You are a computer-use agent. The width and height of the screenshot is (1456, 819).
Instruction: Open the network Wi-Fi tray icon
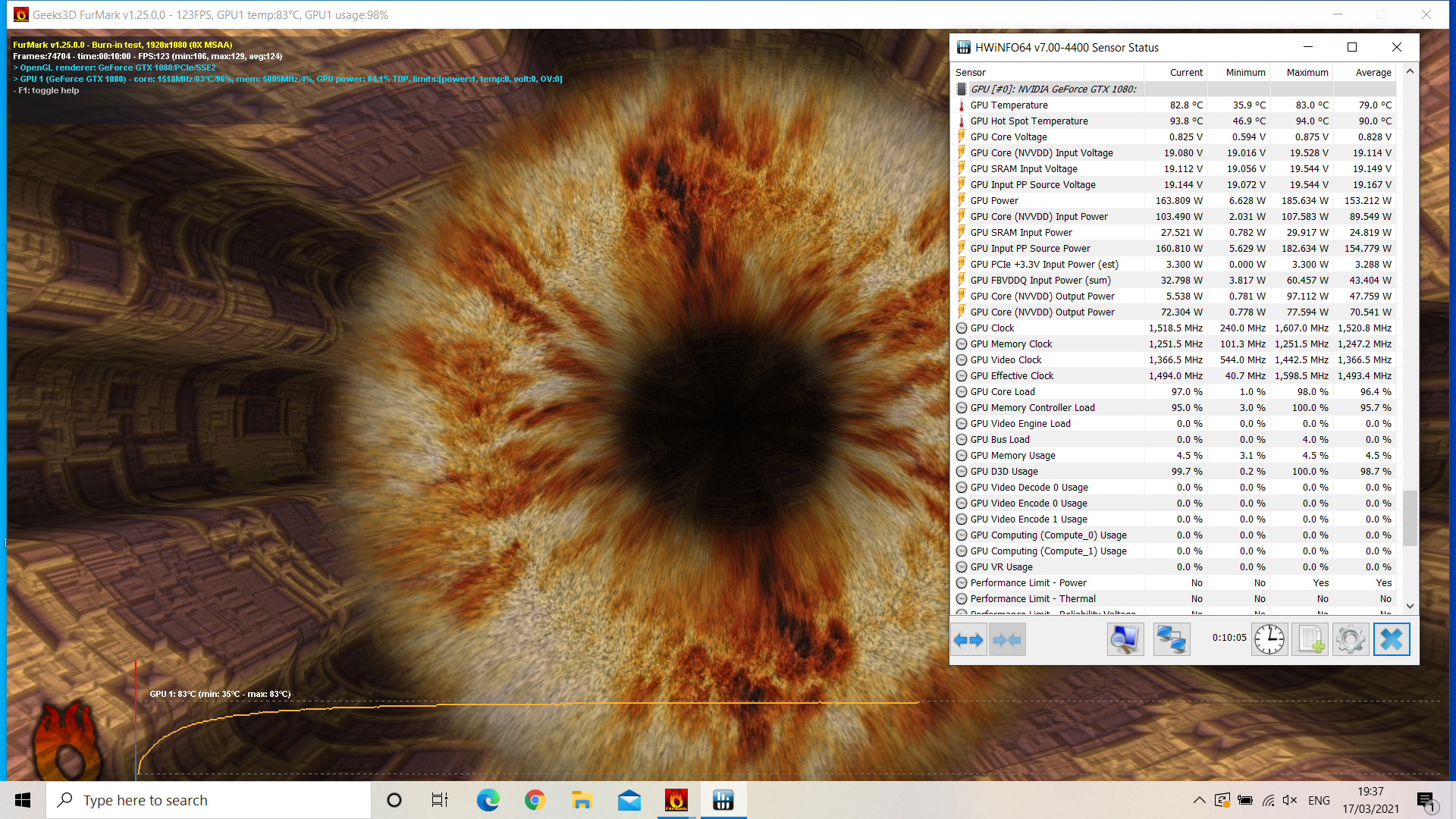(1268, 800)
